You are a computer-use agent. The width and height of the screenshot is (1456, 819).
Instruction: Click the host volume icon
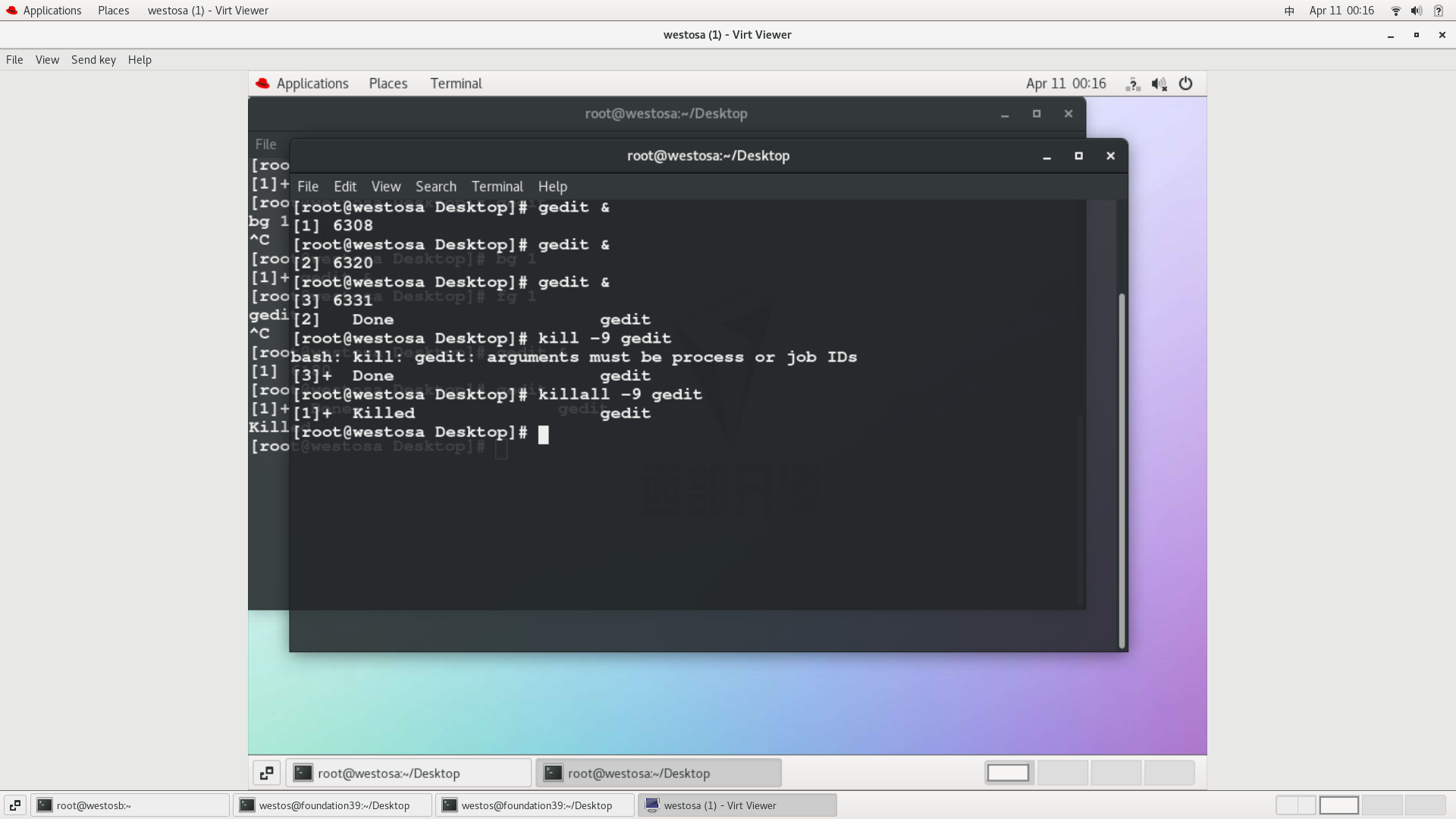[x=1416, y=11]
